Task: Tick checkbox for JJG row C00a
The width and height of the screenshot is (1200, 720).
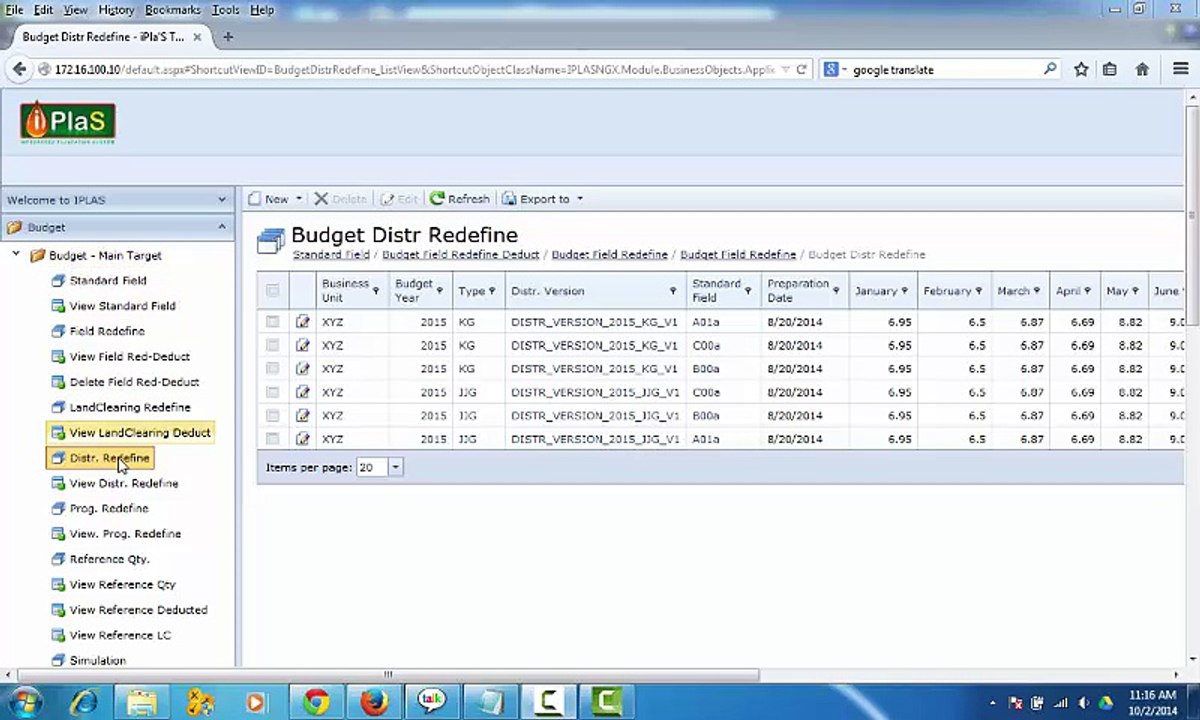Action: tap(272, 392)
